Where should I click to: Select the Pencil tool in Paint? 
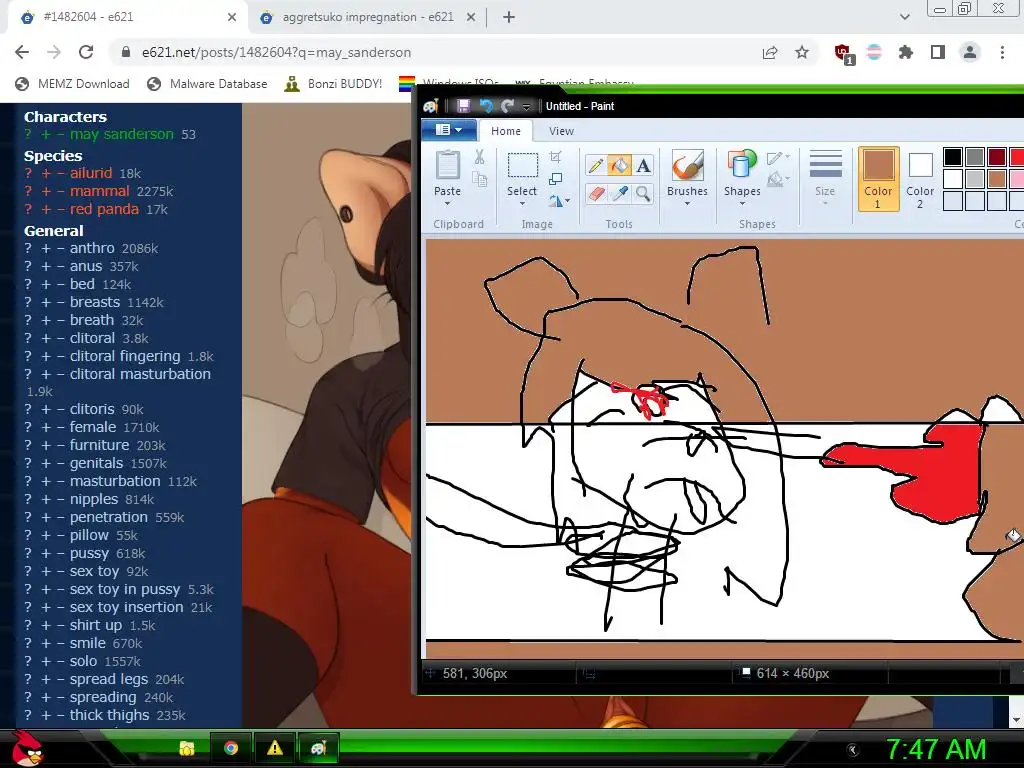[595, 166]
